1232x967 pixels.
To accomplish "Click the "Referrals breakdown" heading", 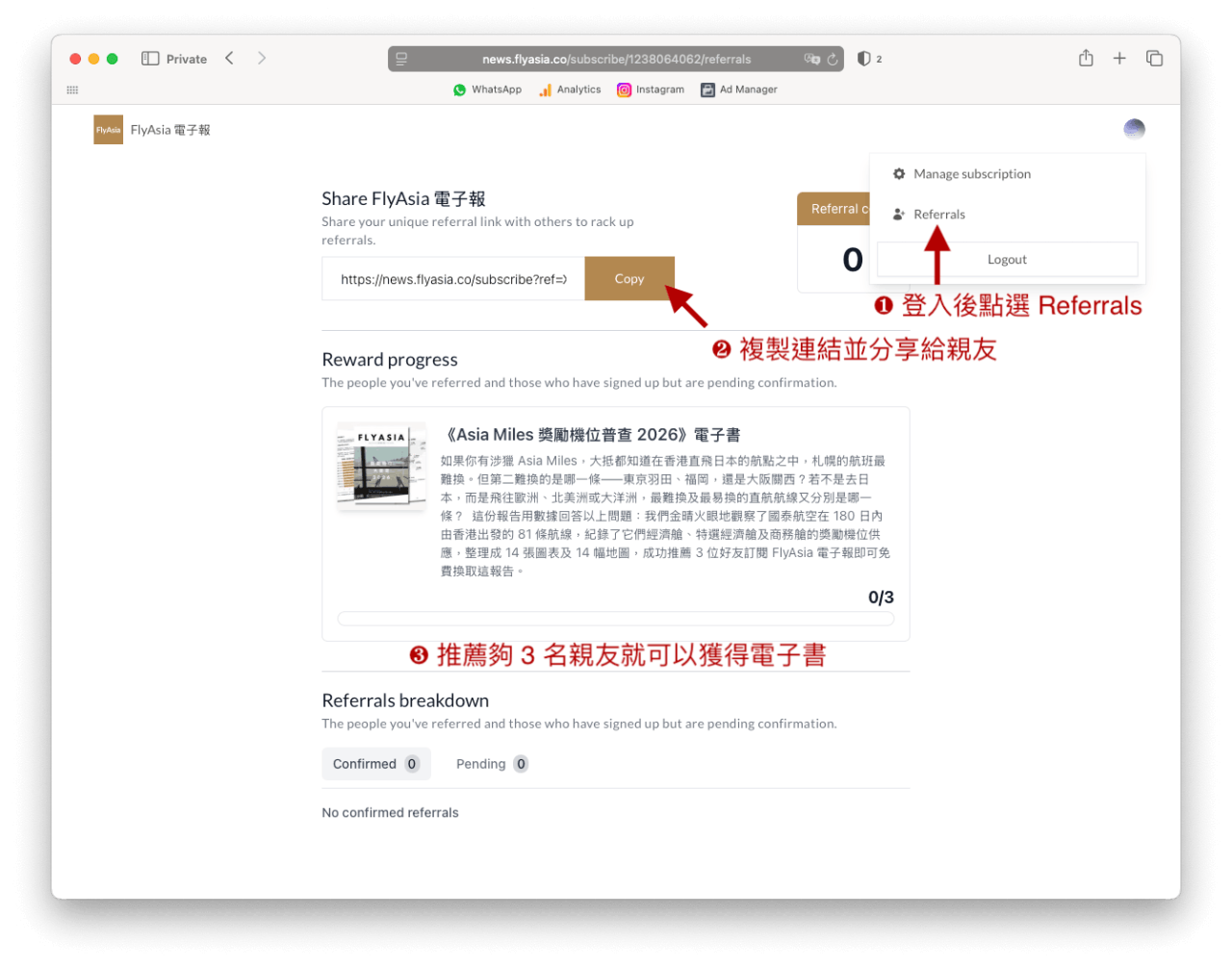I will tap(405, 700).
